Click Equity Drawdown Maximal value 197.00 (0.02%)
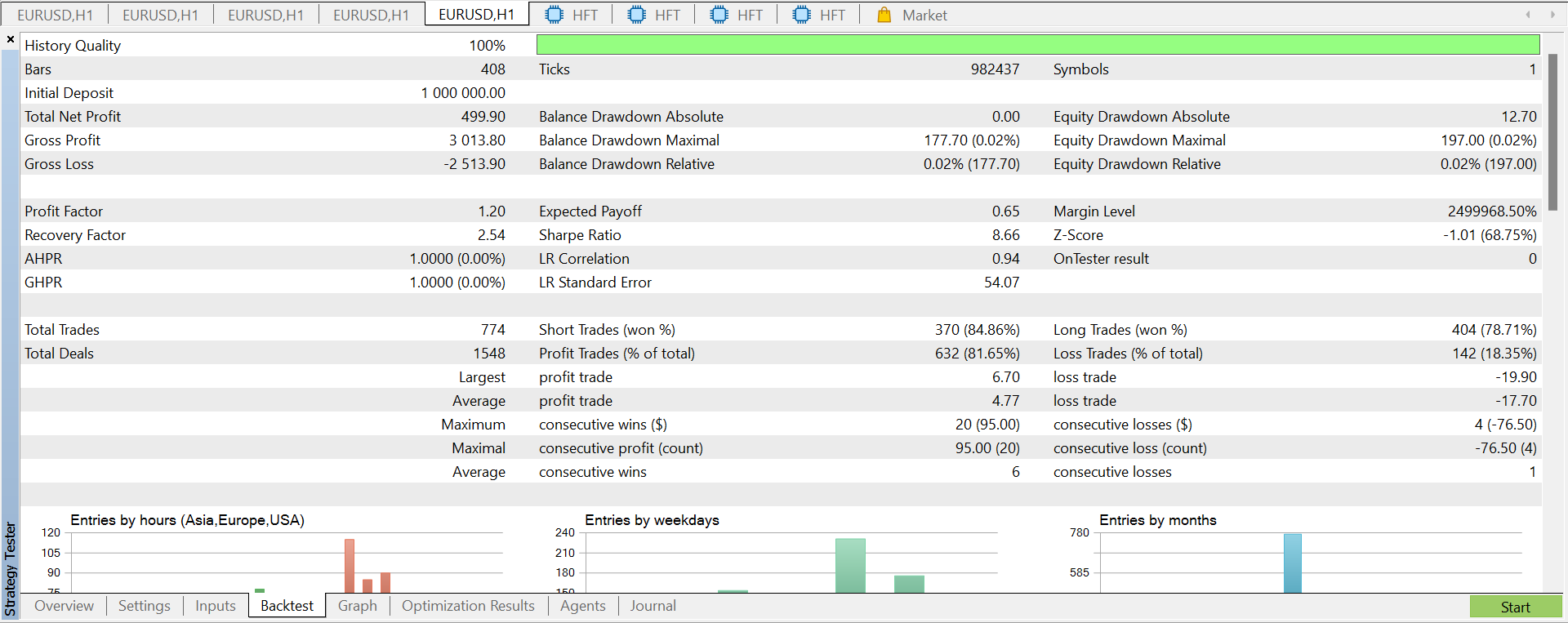The height and width of the screenshot is (623, 1568). coord(1489,140)
